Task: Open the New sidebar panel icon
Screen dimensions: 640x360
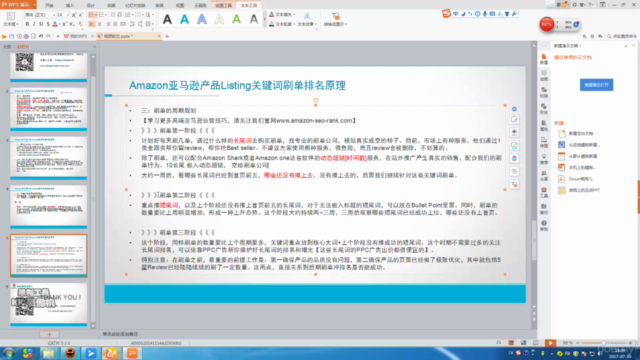Action: pos(544,59)
